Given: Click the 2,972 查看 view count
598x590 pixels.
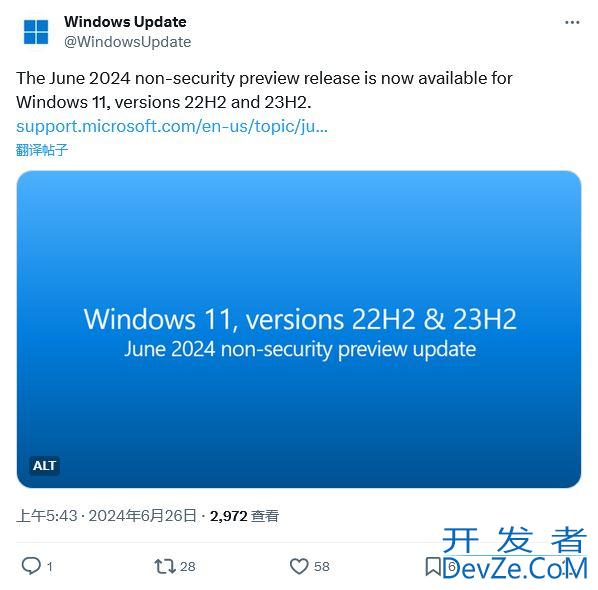Looking at the screenshot, I should (244, 516).
